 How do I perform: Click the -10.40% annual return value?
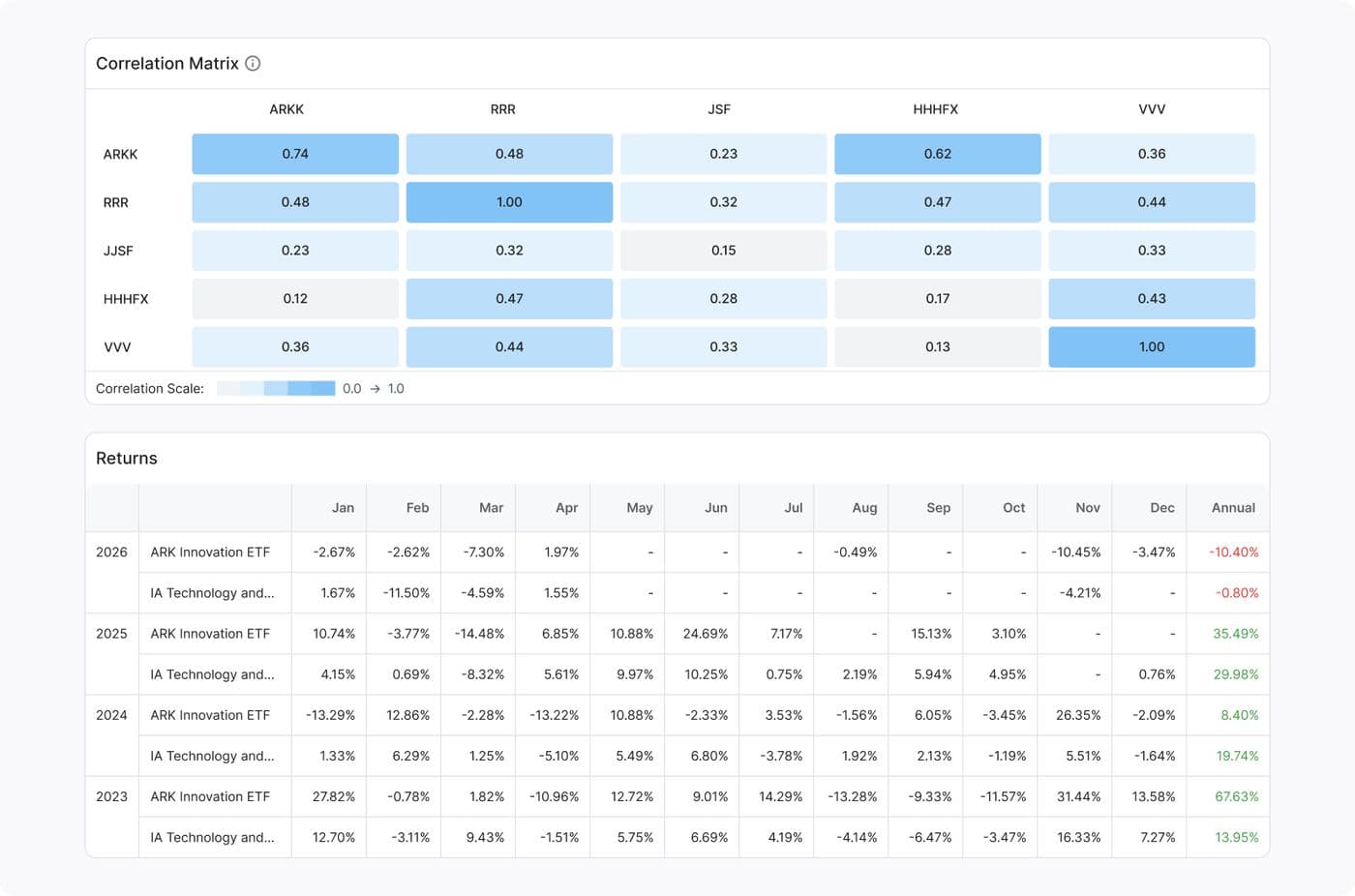pos(1234,553)
